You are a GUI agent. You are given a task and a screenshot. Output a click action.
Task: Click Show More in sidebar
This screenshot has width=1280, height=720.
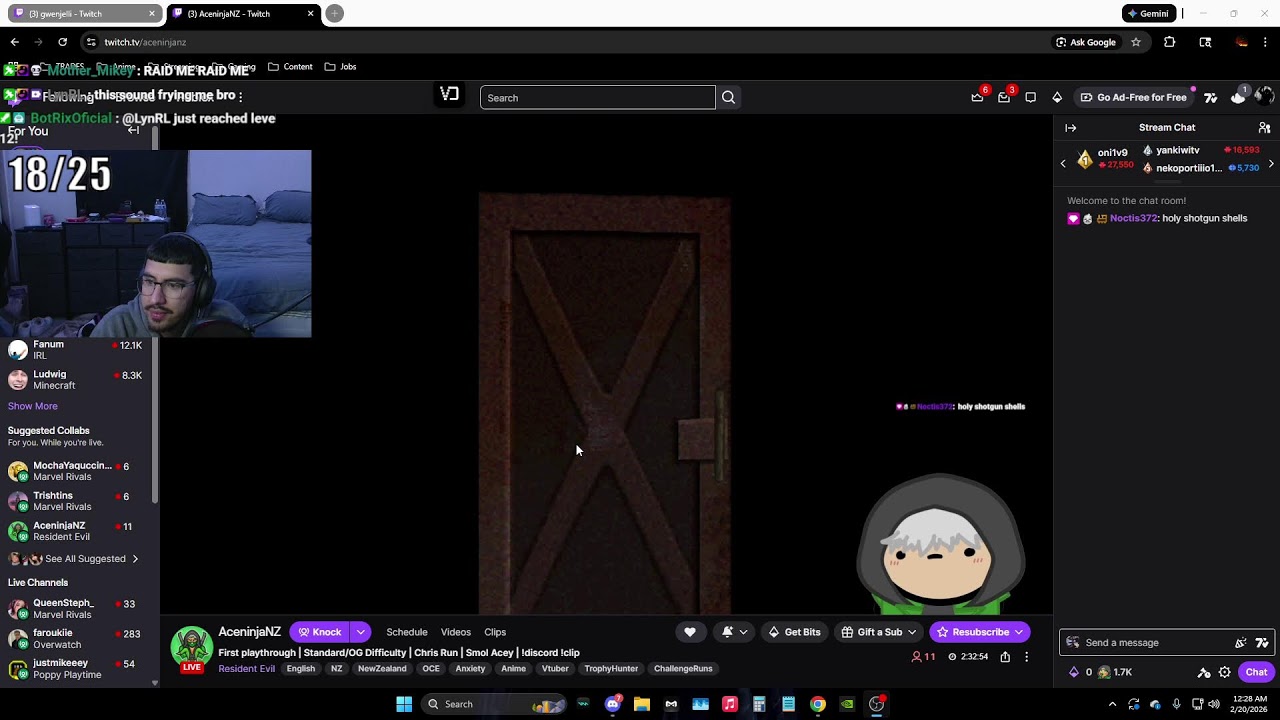click(x=33, y=406)
